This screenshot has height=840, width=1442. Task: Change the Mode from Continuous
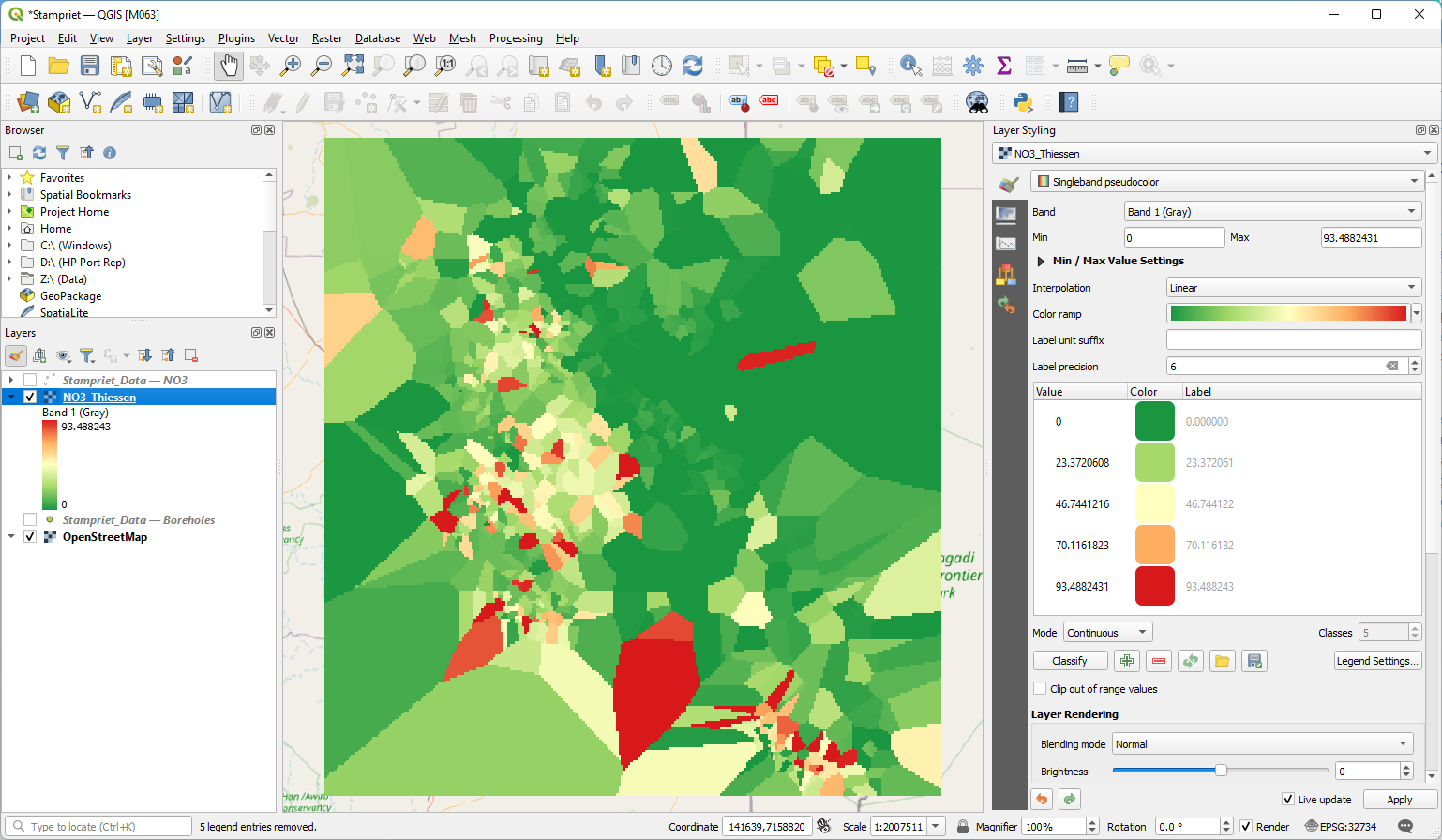coord(1106,632)
